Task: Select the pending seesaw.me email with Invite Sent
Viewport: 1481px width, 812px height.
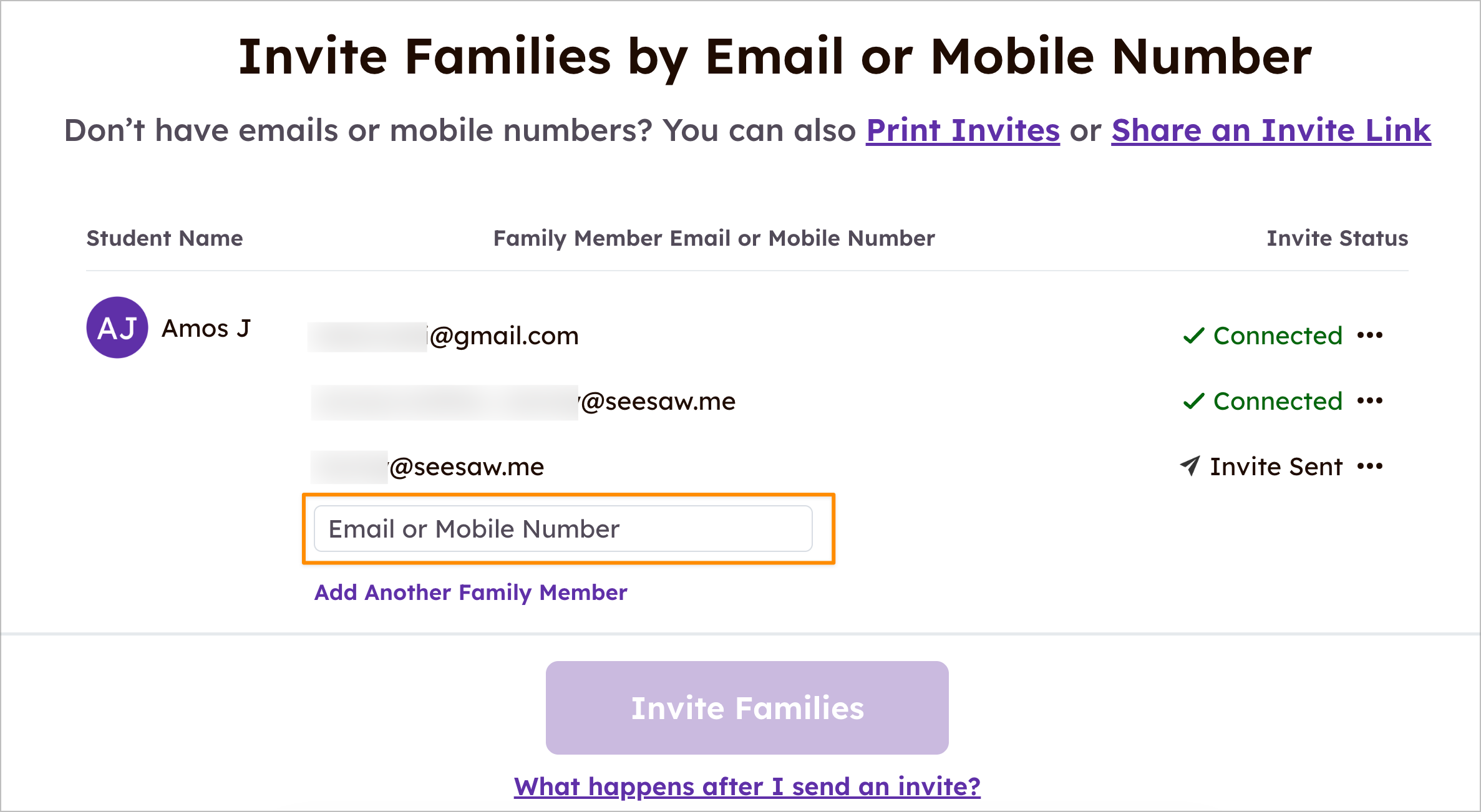Action: 427,467
